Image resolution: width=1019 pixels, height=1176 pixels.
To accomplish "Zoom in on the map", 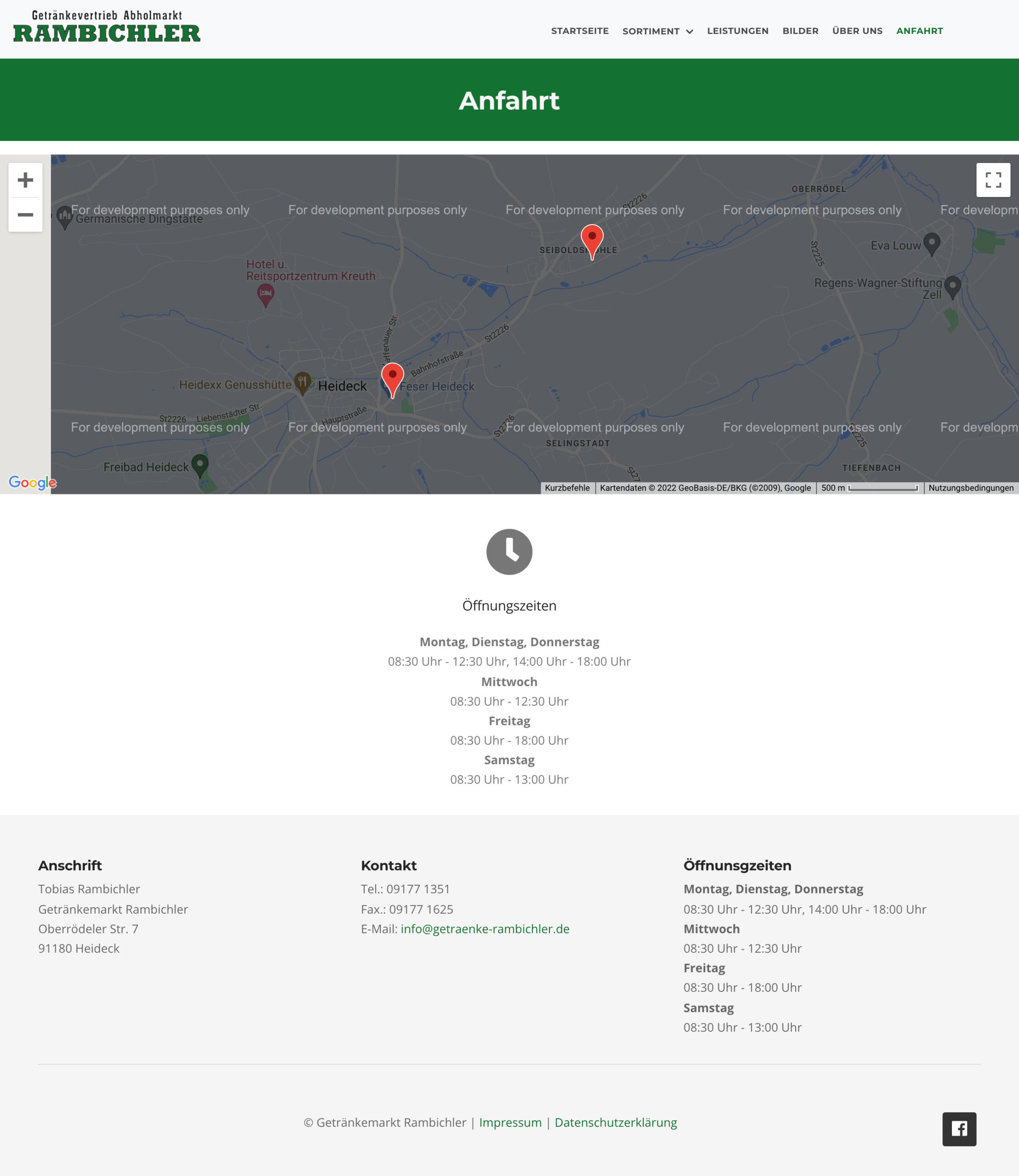I will 25,180.
